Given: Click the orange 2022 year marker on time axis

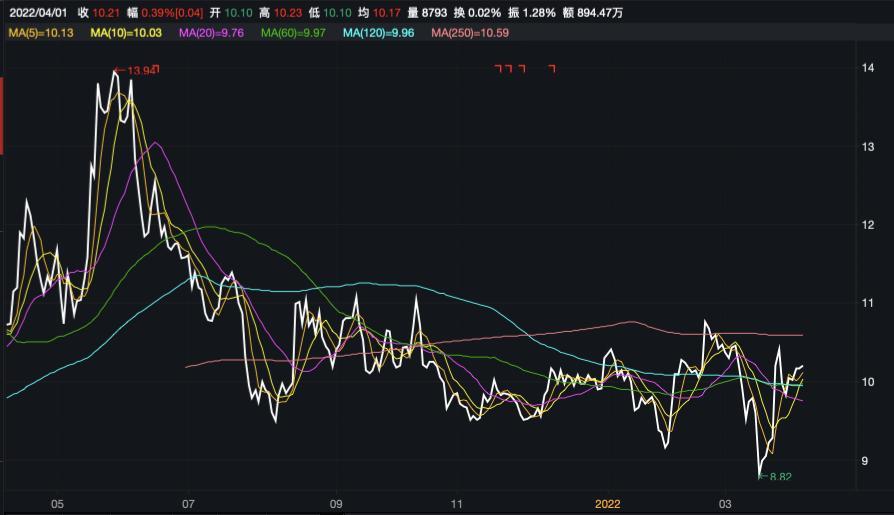Looking at the screenshot, I should point(608,504).
